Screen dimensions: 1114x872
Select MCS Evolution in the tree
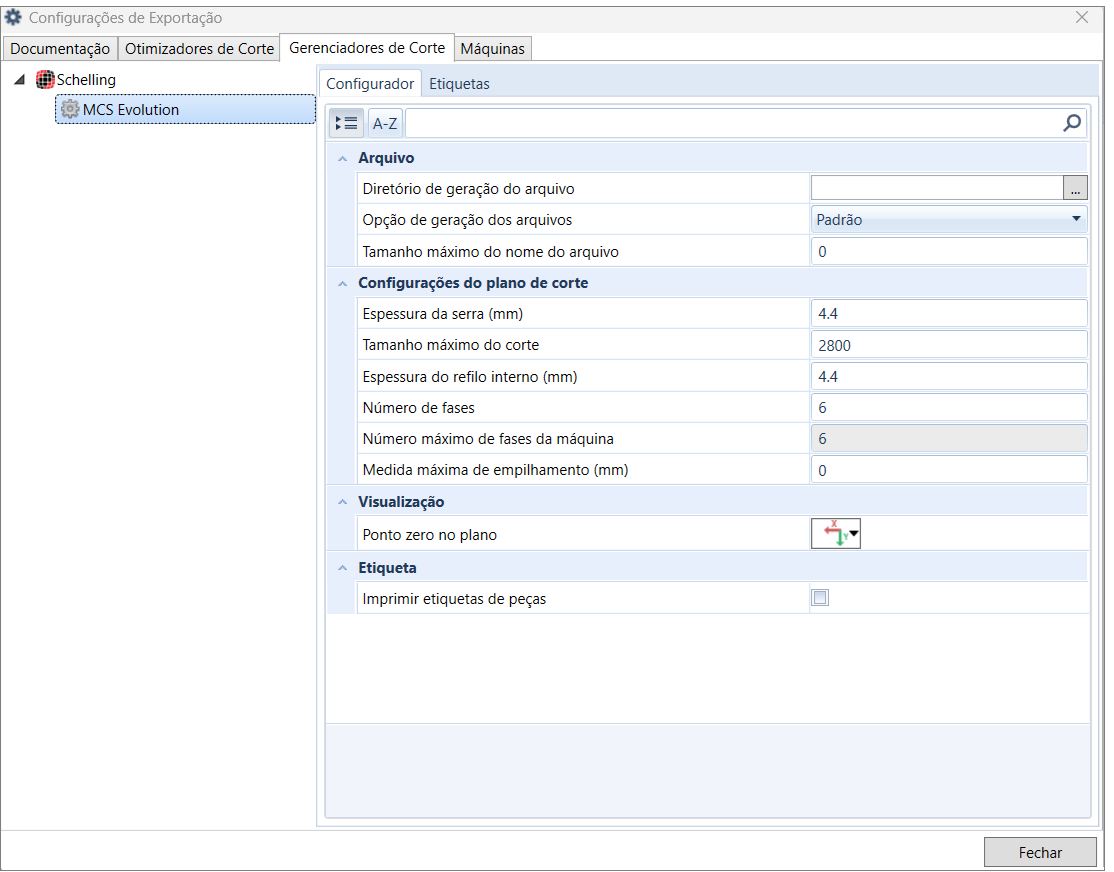pos(185,109)
